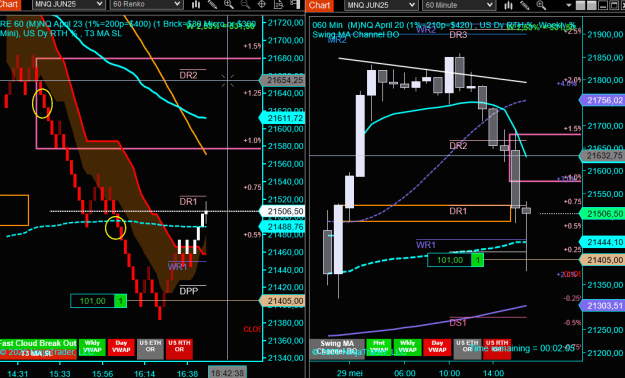The height and width of the screenshot is (378, 625).
Task: Click first grey square icon in right title bar
Action: coord(581,6)
